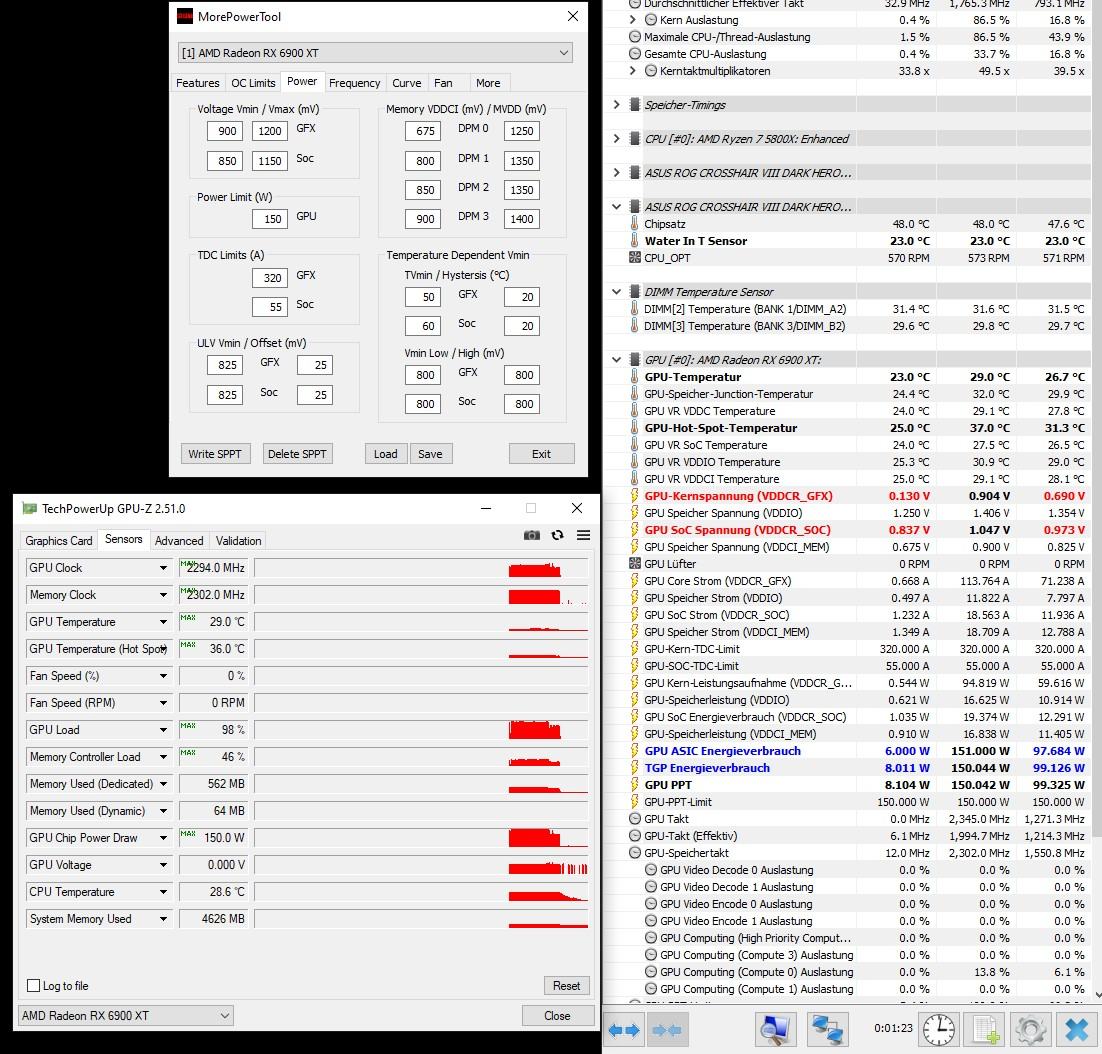Viewport: 1102px width, 1054px height.
Task: Reset HWiNFO timer using clock icon
Action: click(x=938, y=1030)
